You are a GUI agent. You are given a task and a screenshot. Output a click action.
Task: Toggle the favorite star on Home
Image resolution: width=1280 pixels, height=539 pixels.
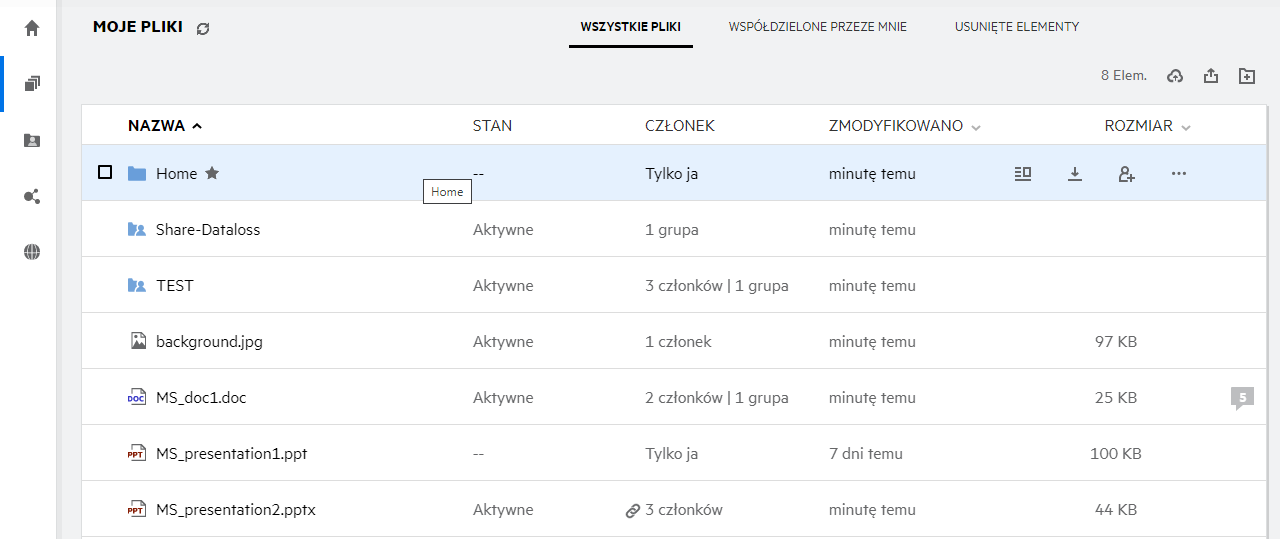[212, 173]
